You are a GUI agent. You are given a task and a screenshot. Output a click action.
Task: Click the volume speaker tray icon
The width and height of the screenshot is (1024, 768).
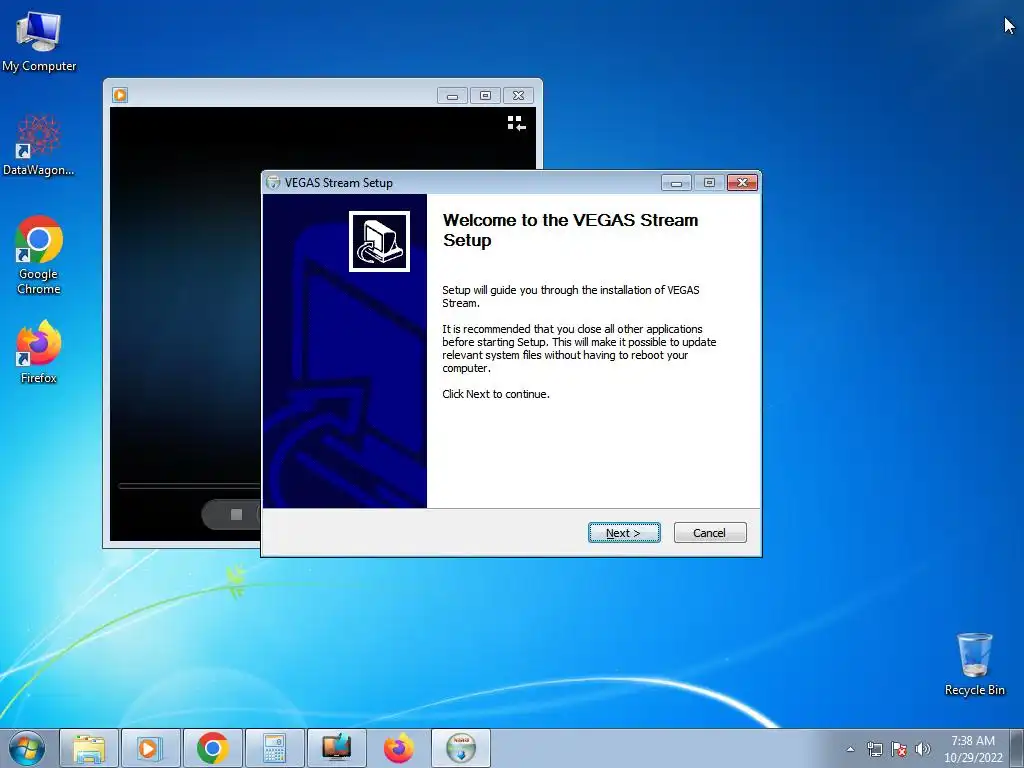click(x=923, y=749)
